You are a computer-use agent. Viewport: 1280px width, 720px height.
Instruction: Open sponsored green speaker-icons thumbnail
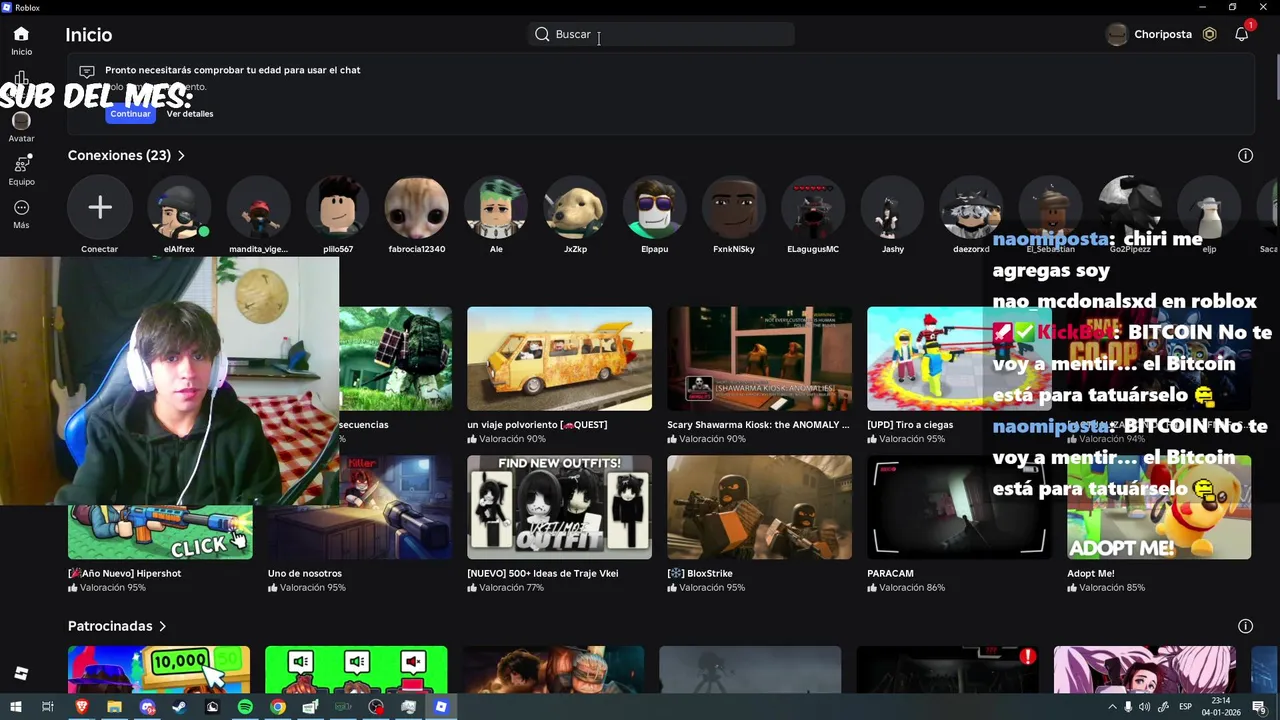click(356, 670)
